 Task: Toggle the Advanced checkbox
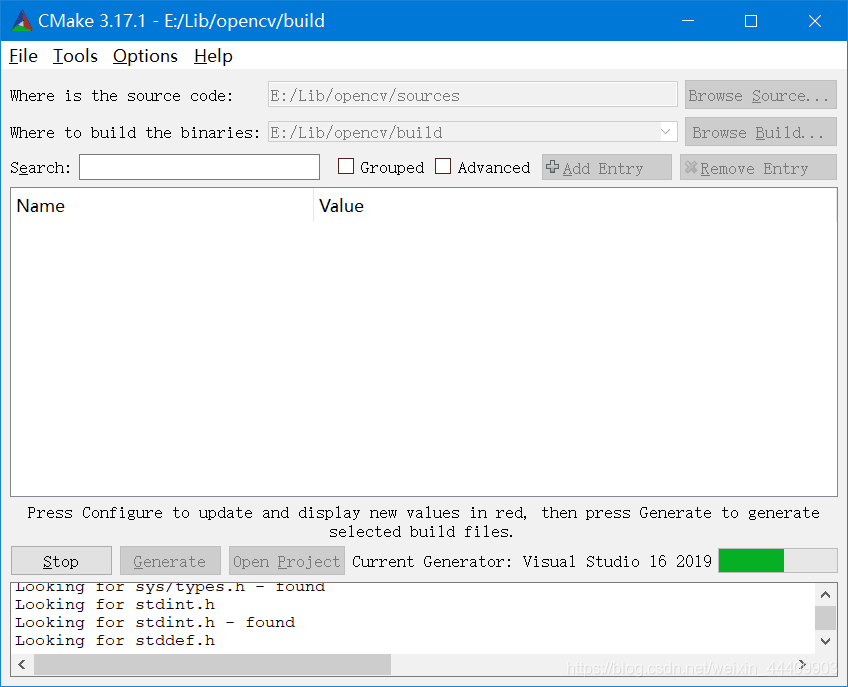(x=443, y=167)
